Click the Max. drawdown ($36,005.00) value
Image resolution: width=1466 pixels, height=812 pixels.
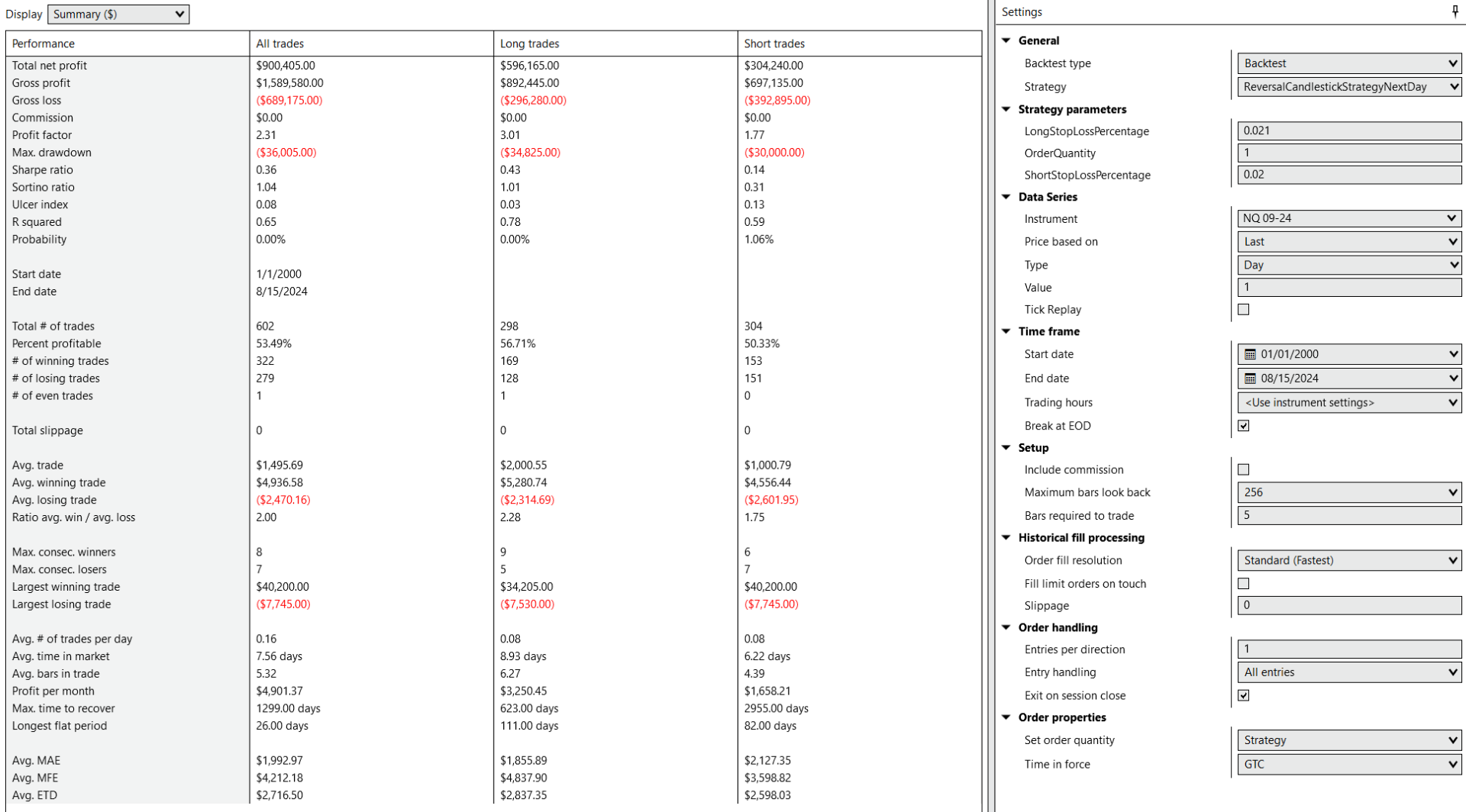pos(286,153)
